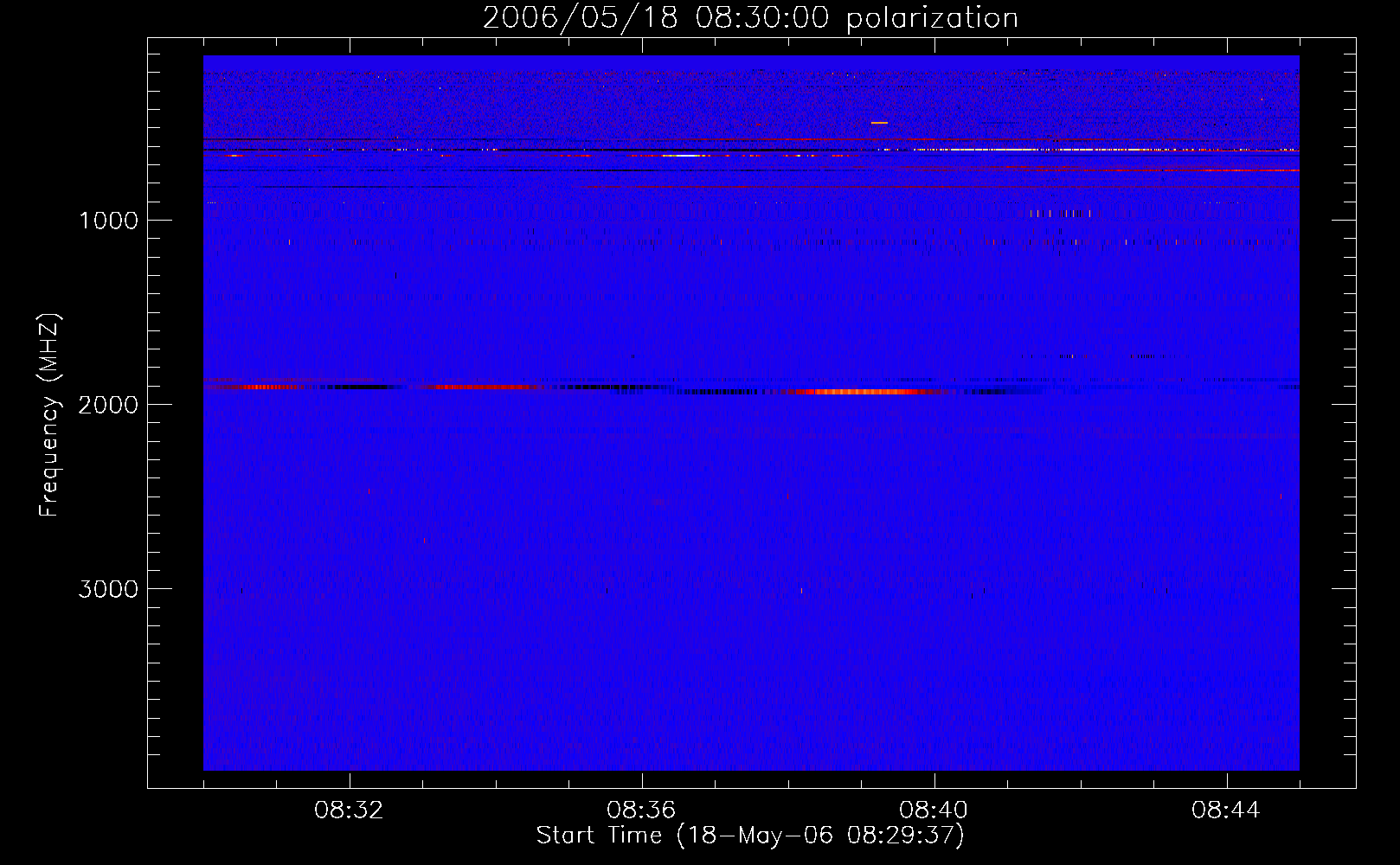Click the "Frequency (MHZ)" axis label
1400x865 pixels.
49,415
